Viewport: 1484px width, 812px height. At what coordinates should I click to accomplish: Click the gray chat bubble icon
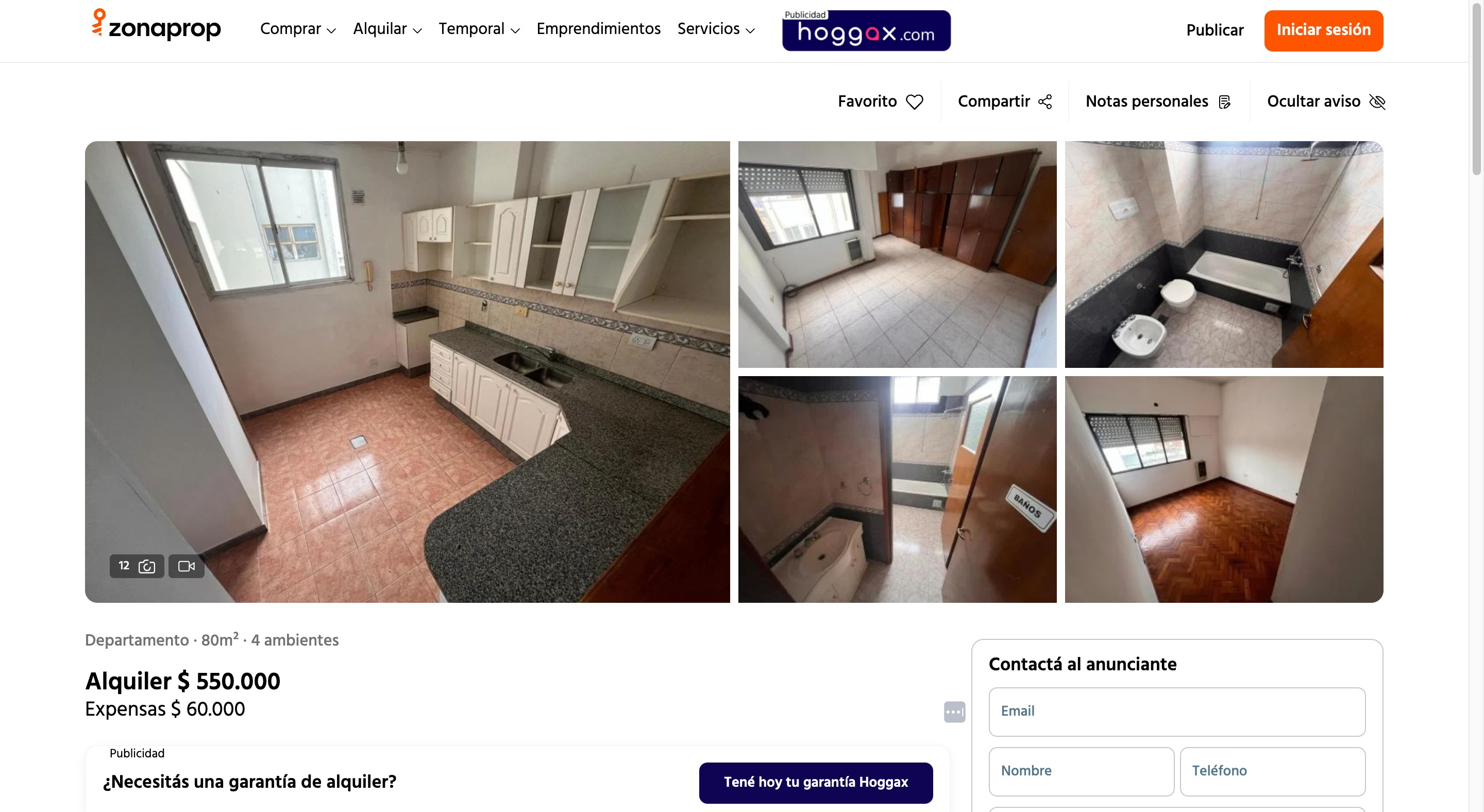pos(954,712)
